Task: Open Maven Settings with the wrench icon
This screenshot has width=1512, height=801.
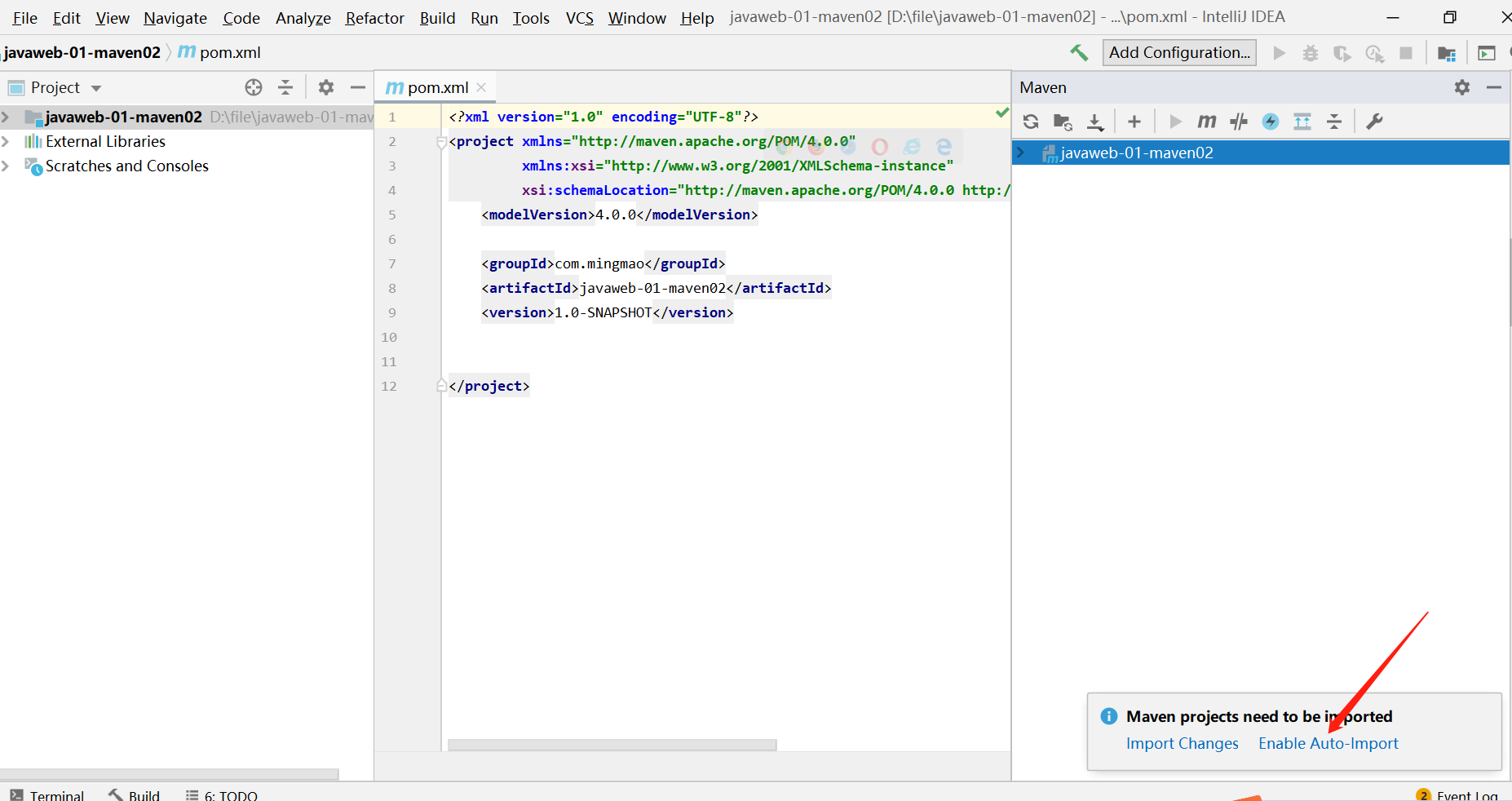Action: tap(1374, 122)
